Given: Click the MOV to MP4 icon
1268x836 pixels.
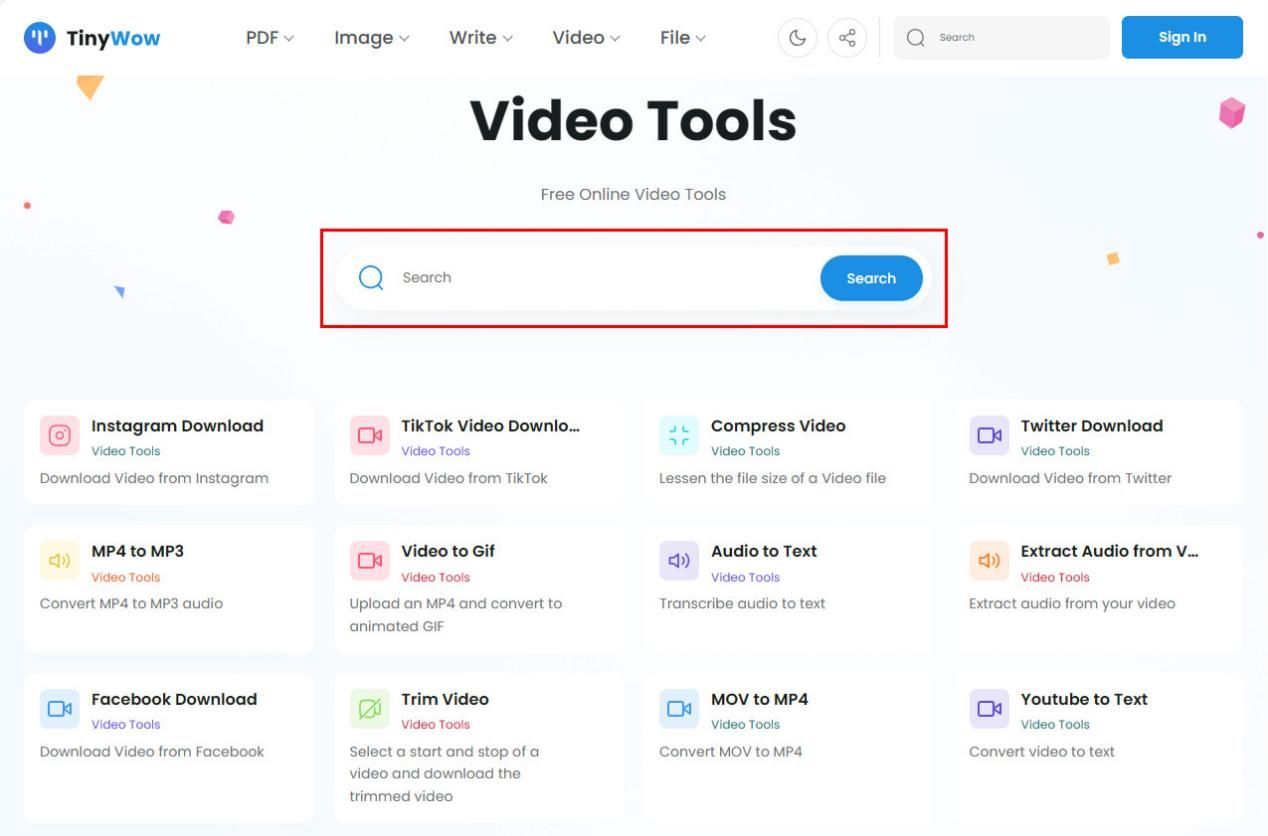Looking at the screenshot, I should point(679,709).
